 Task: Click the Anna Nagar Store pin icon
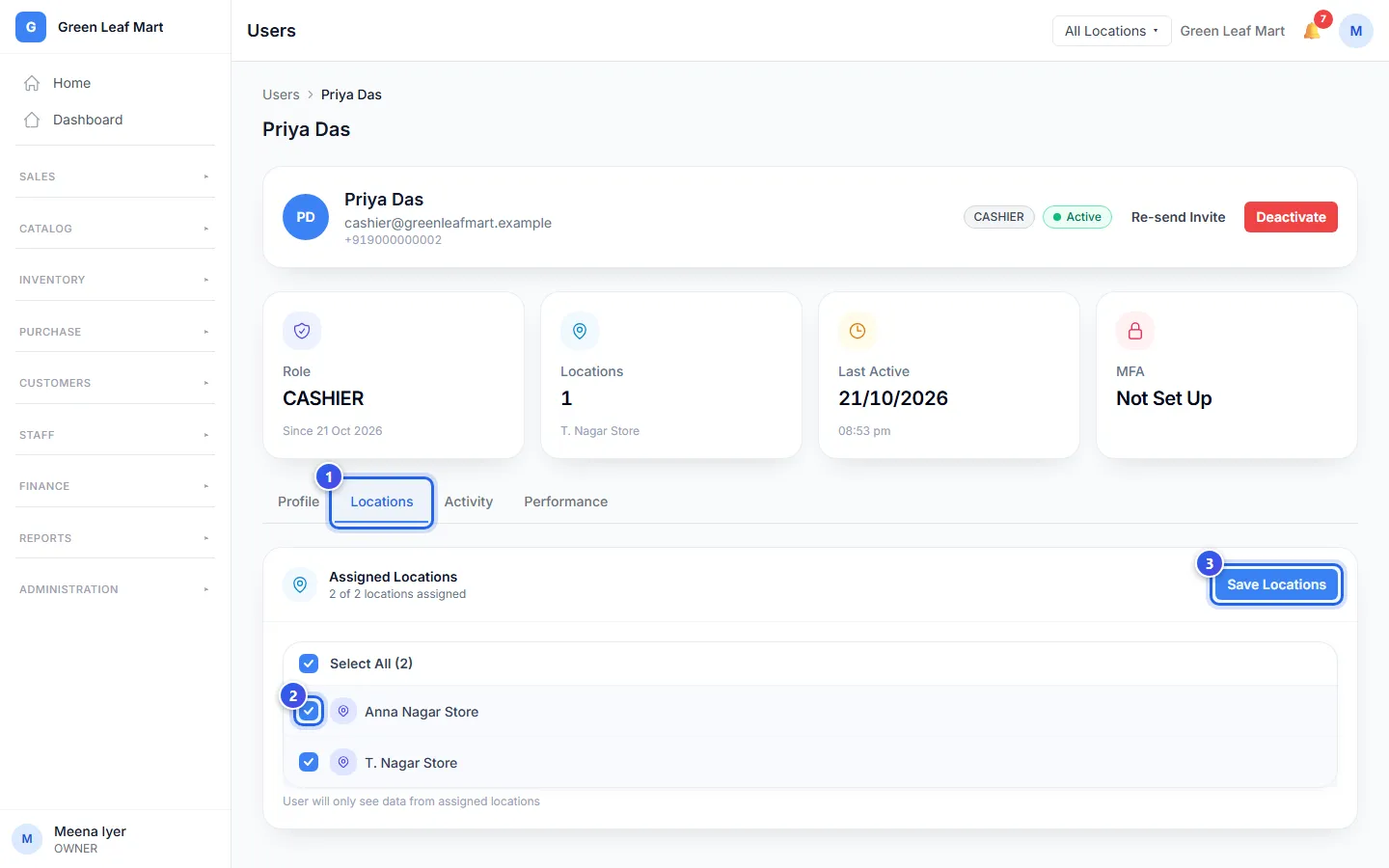click(343, 712)
